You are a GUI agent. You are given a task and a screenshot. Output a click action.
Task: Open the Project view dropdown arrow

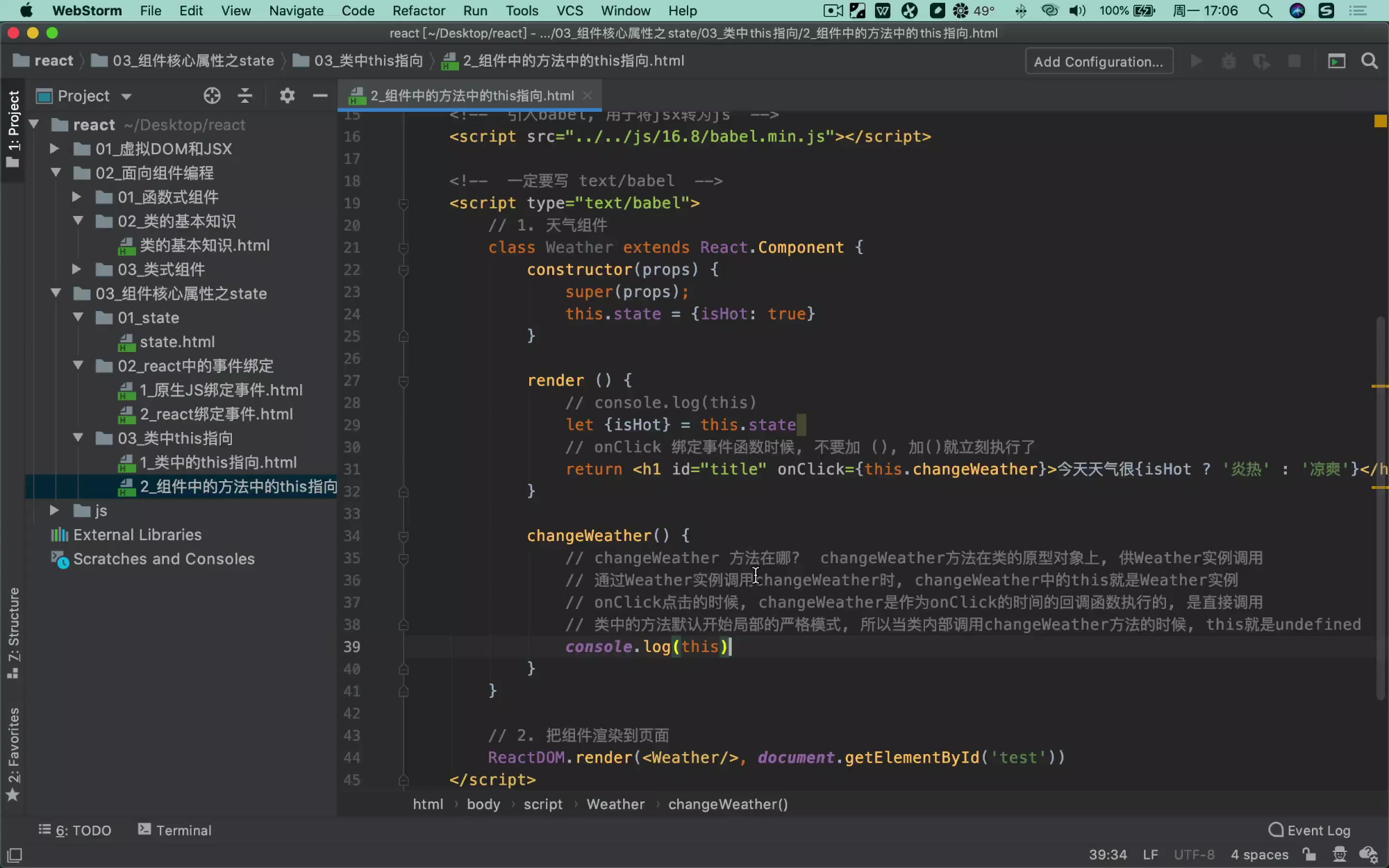click(x=126, y=97)
